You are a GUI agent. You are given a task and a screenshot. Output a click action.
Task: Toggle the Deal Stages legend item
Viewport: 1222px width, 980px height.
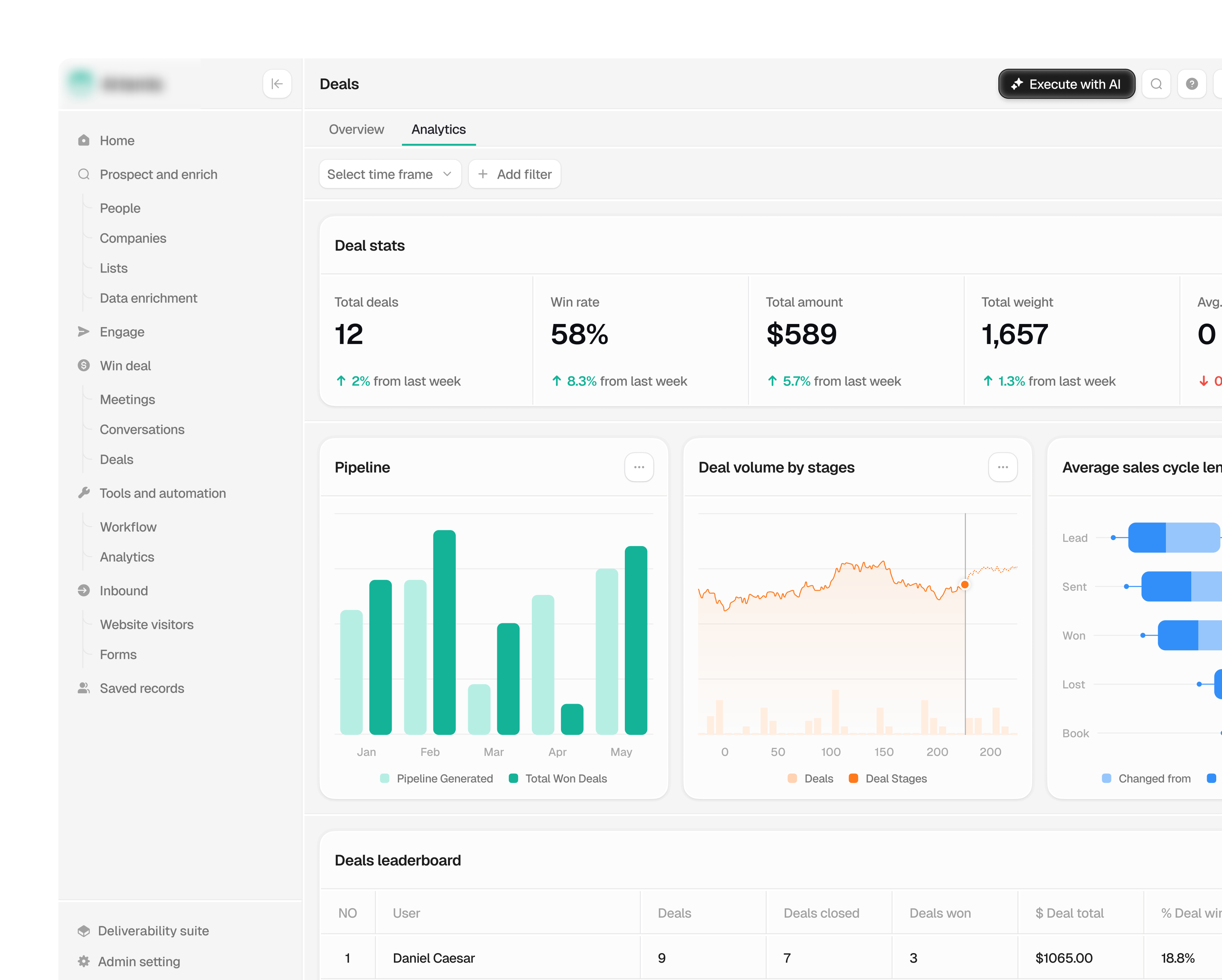point(888,778)
